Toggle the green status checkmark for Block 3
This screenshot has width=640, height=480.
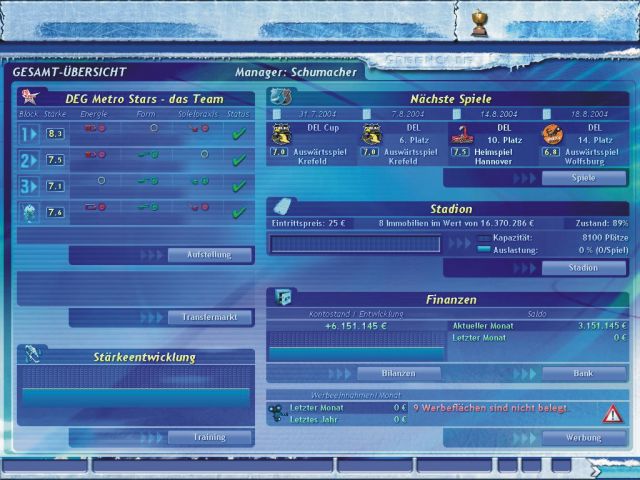[x=237, y=186]
